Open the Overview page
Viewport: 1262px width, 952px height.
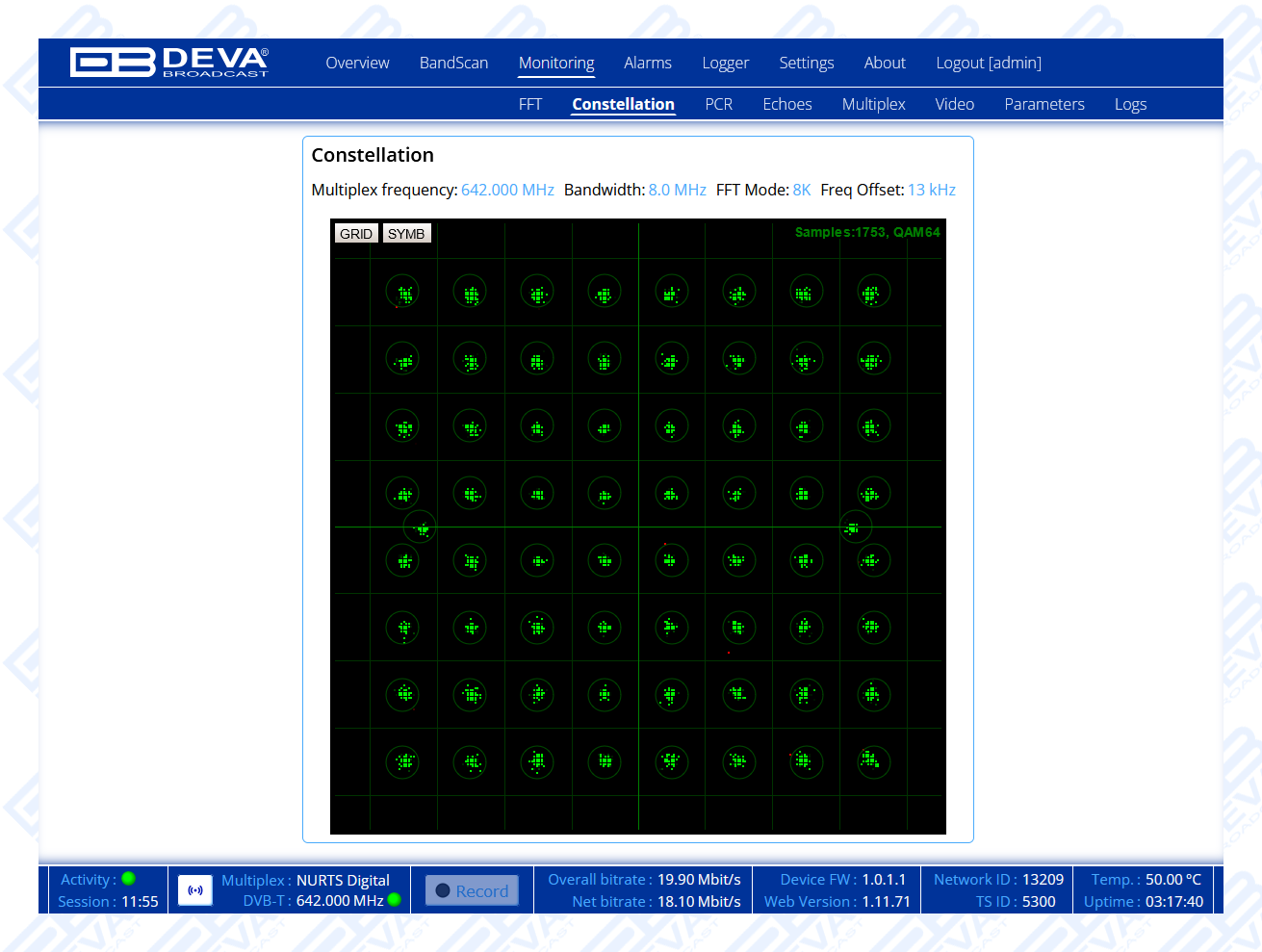(x=357, y=64)
